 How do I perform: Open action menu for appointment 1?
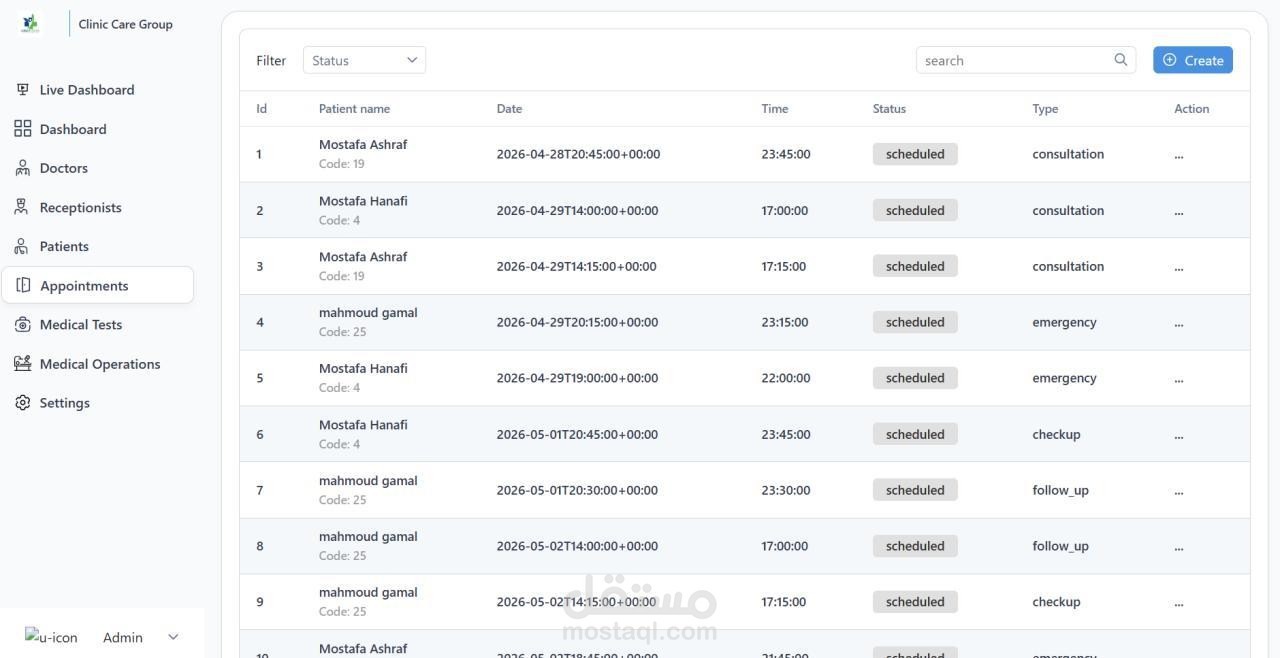click(1179, 155)
